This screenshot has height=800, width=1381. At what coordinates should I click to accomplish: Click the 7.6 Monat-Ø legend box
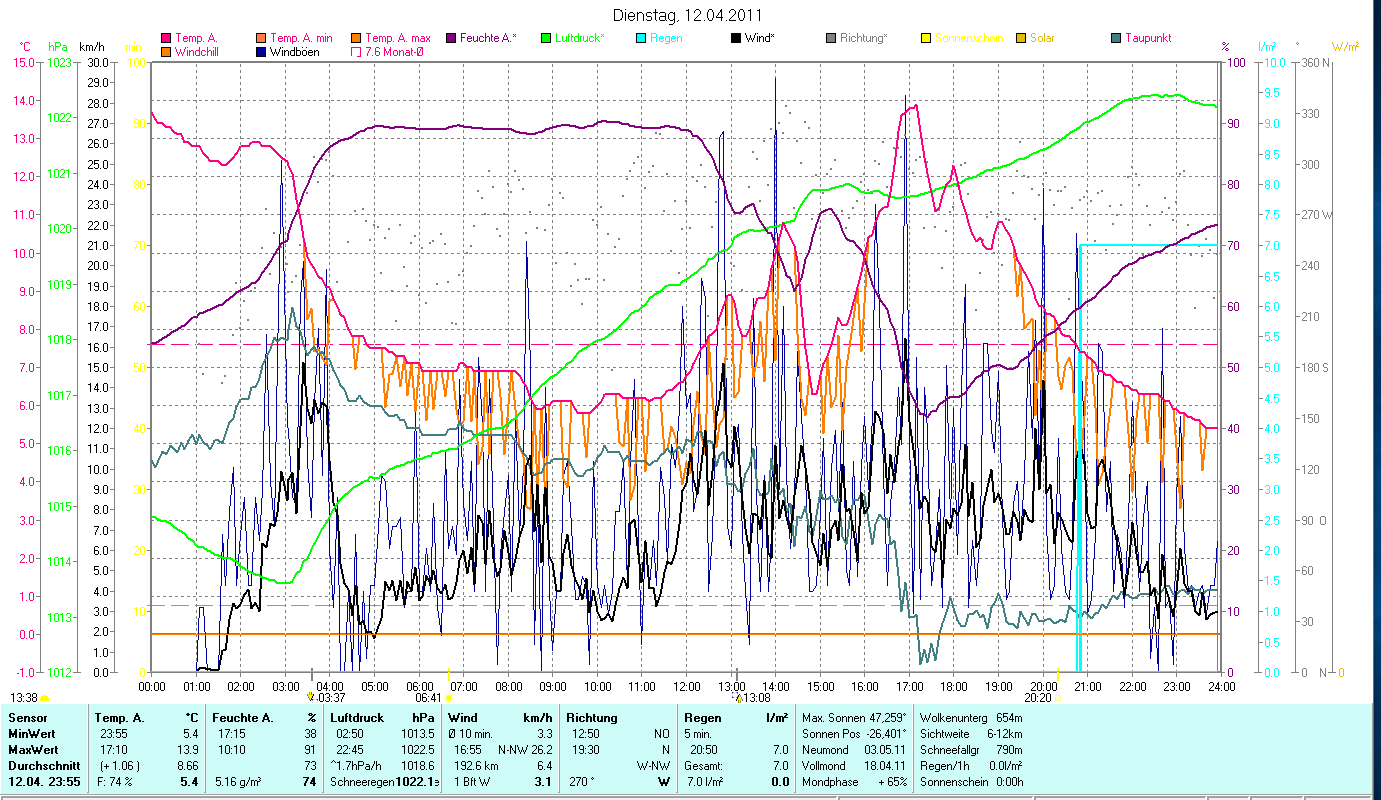(357, 52)
